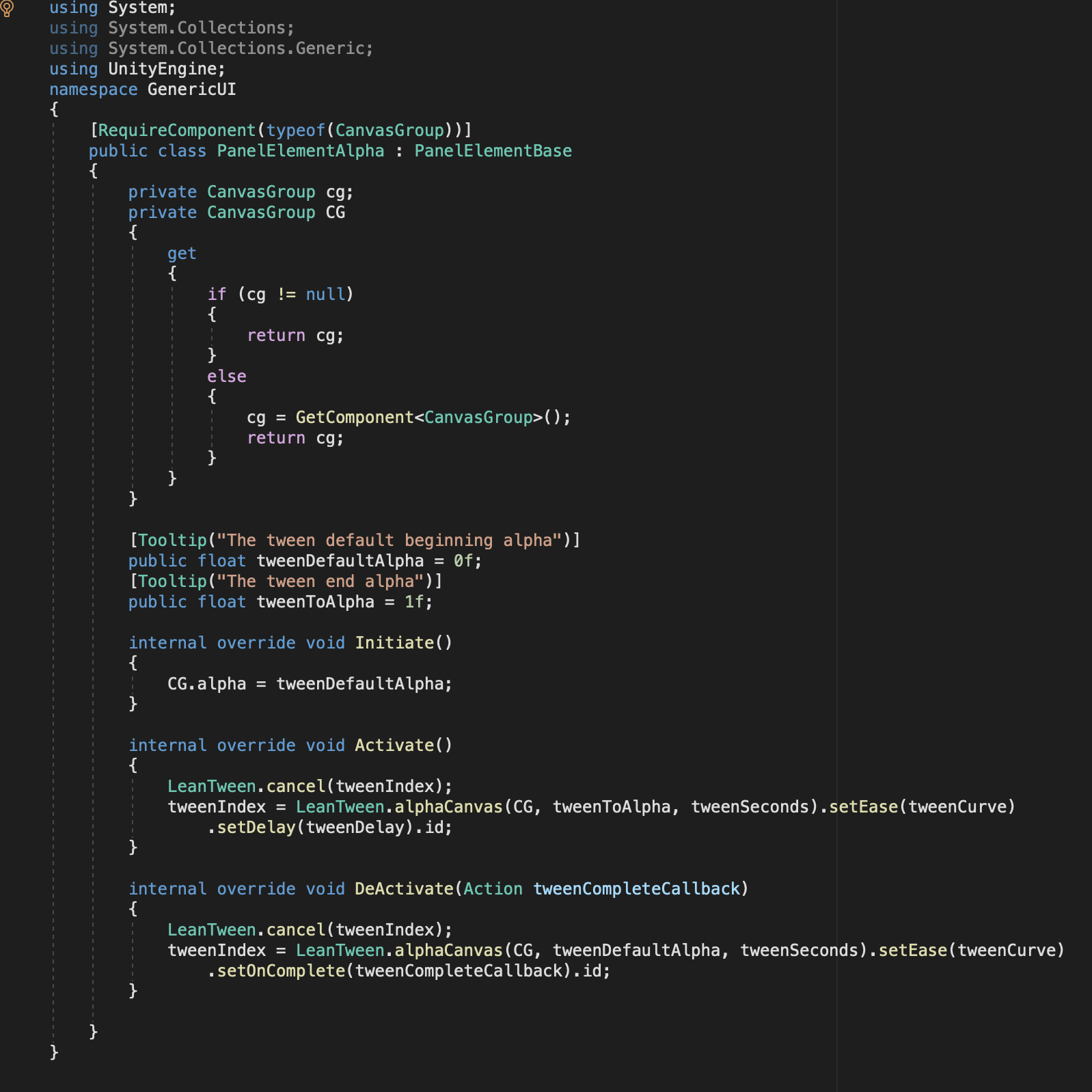Click the 'else' keyword

pos(227,377)
